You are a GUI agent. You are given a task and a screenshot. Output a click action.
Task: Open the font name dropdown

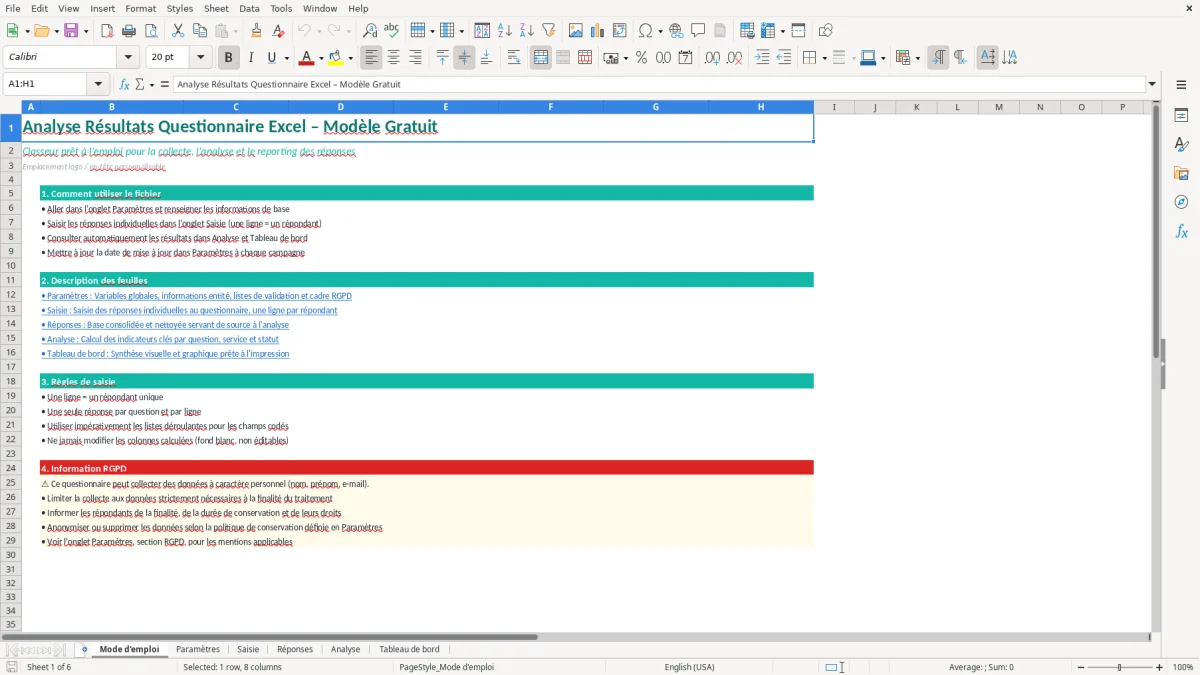pos(127,58)
